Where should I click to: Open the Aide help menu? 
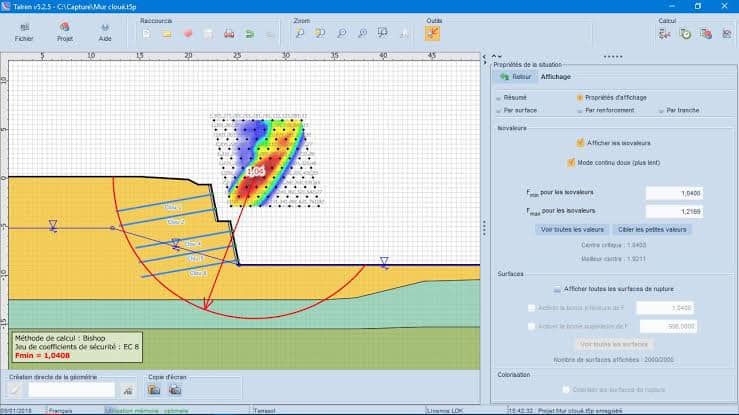click(x=105, y=33)
